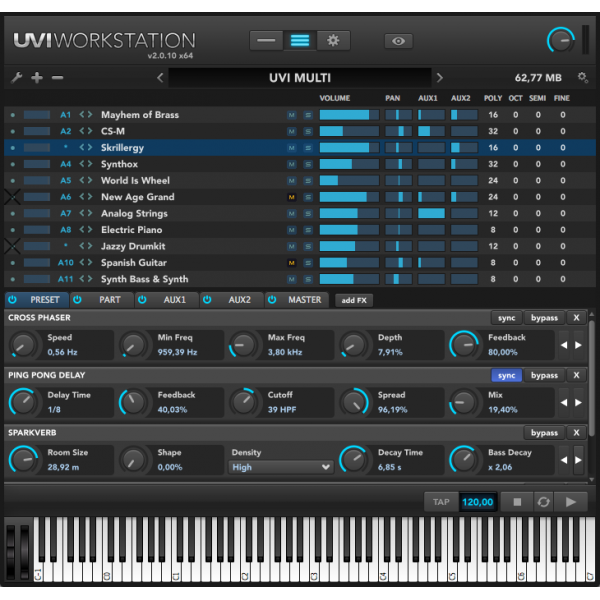Load the previous multi with the left arrow
Viewport: 600px width, 600px height.
(160, 78)
